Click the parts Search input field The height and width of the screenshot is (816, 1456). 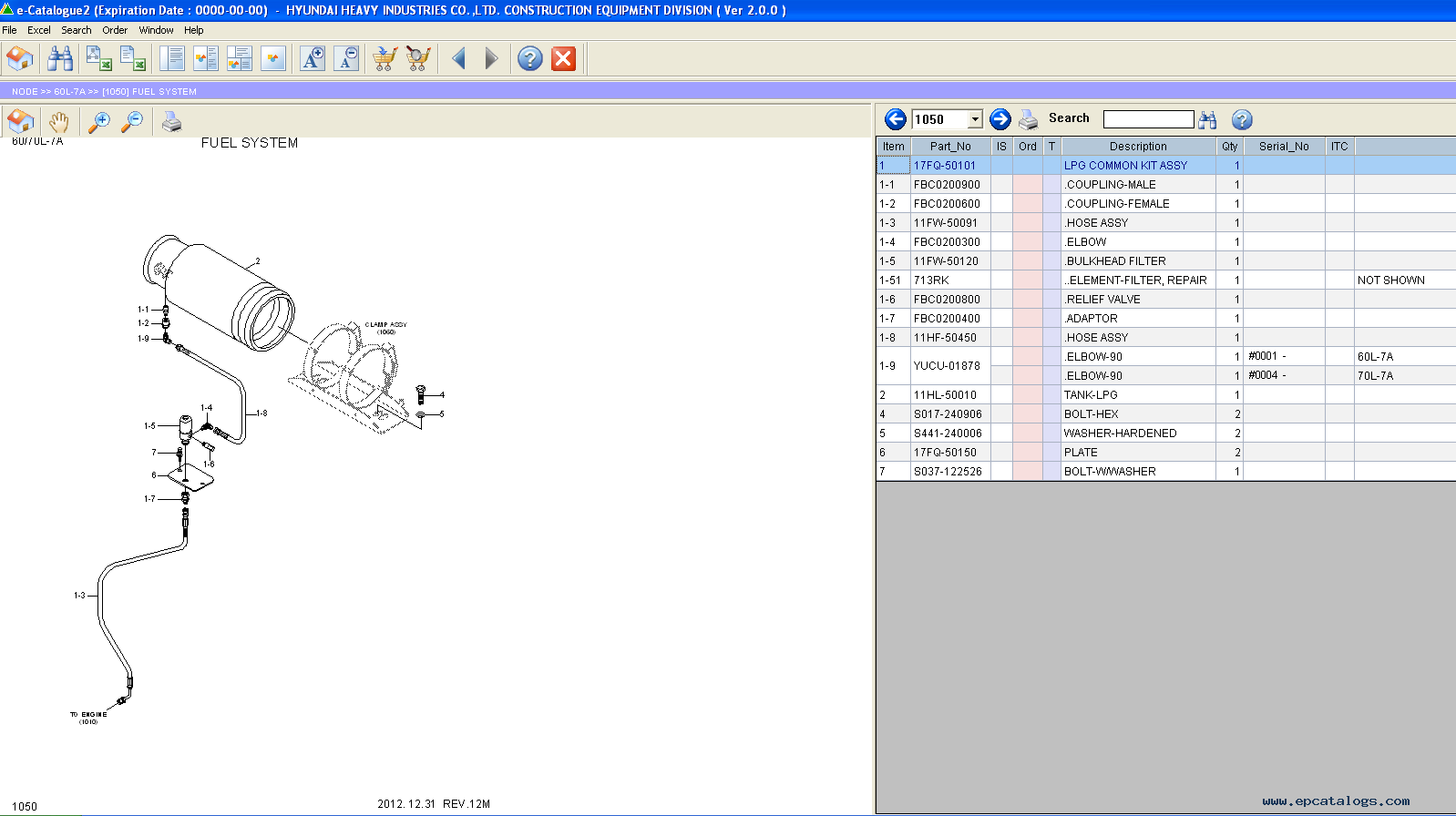1148,119
